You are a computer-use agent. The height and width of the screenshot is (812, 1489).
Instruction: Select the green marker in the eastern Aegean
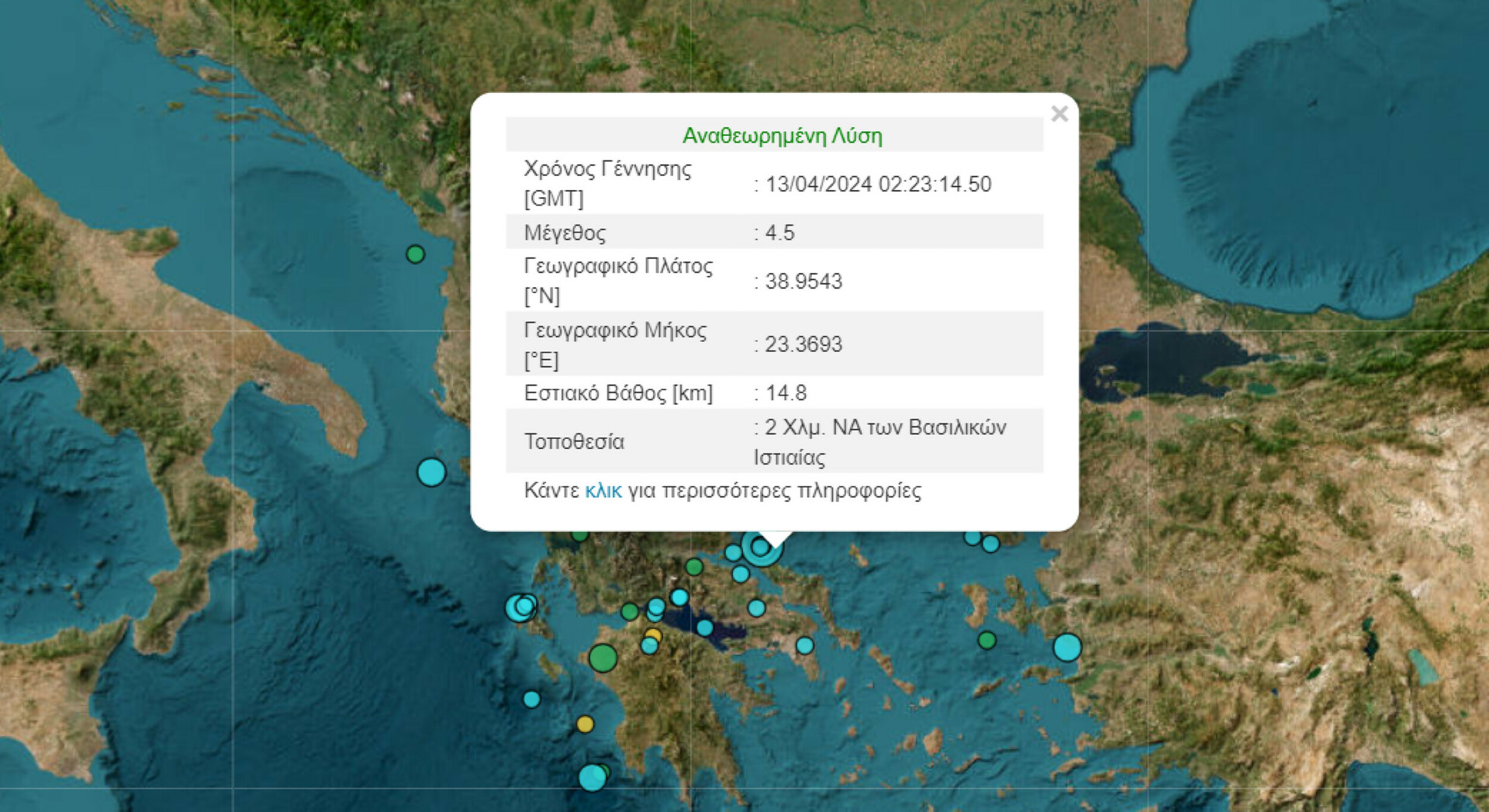(x=986, y=640)
